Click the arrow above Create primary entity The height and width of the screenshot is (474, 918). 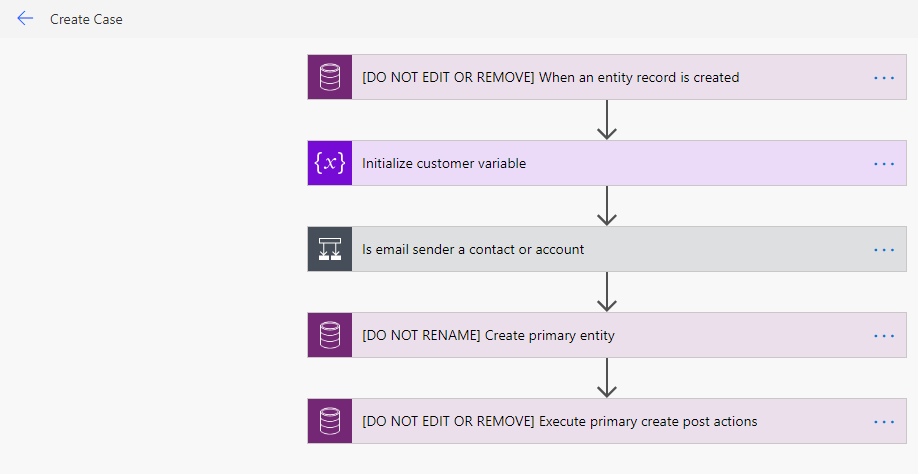point(606,292)
